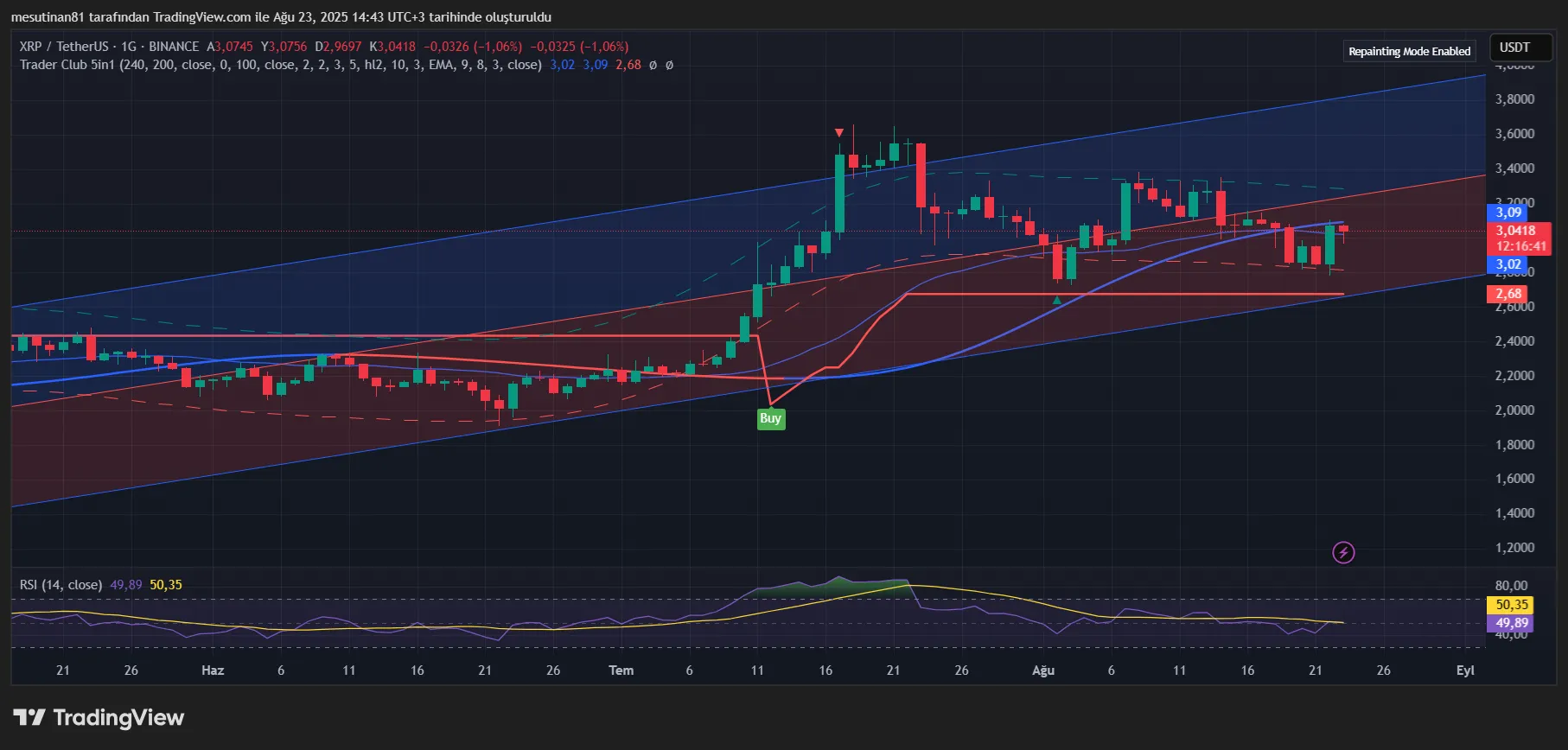Click the Eyl month label on time axis

point(1465,671)
